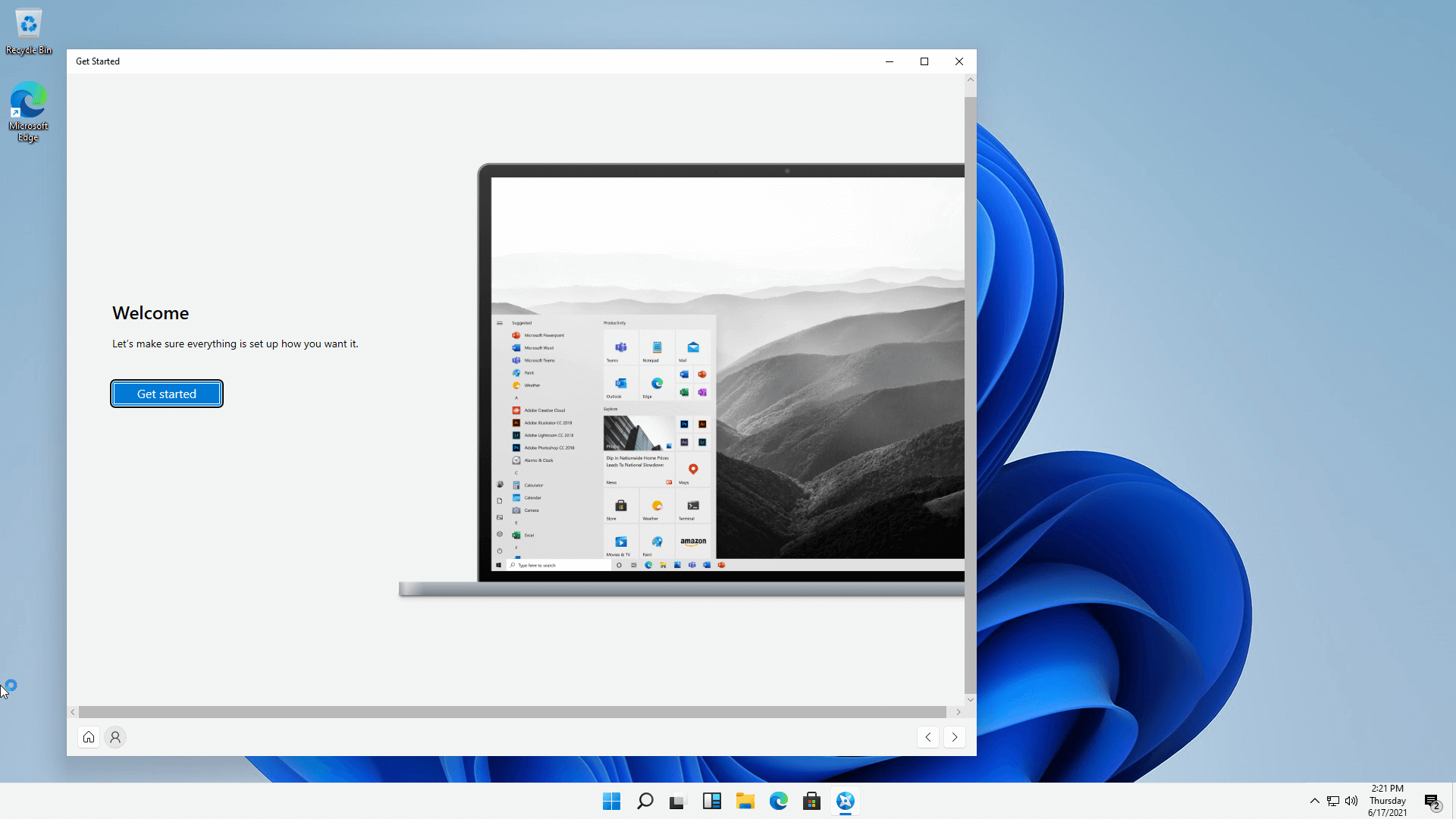
Task: Open the notification center
Action: (1432, 800)
